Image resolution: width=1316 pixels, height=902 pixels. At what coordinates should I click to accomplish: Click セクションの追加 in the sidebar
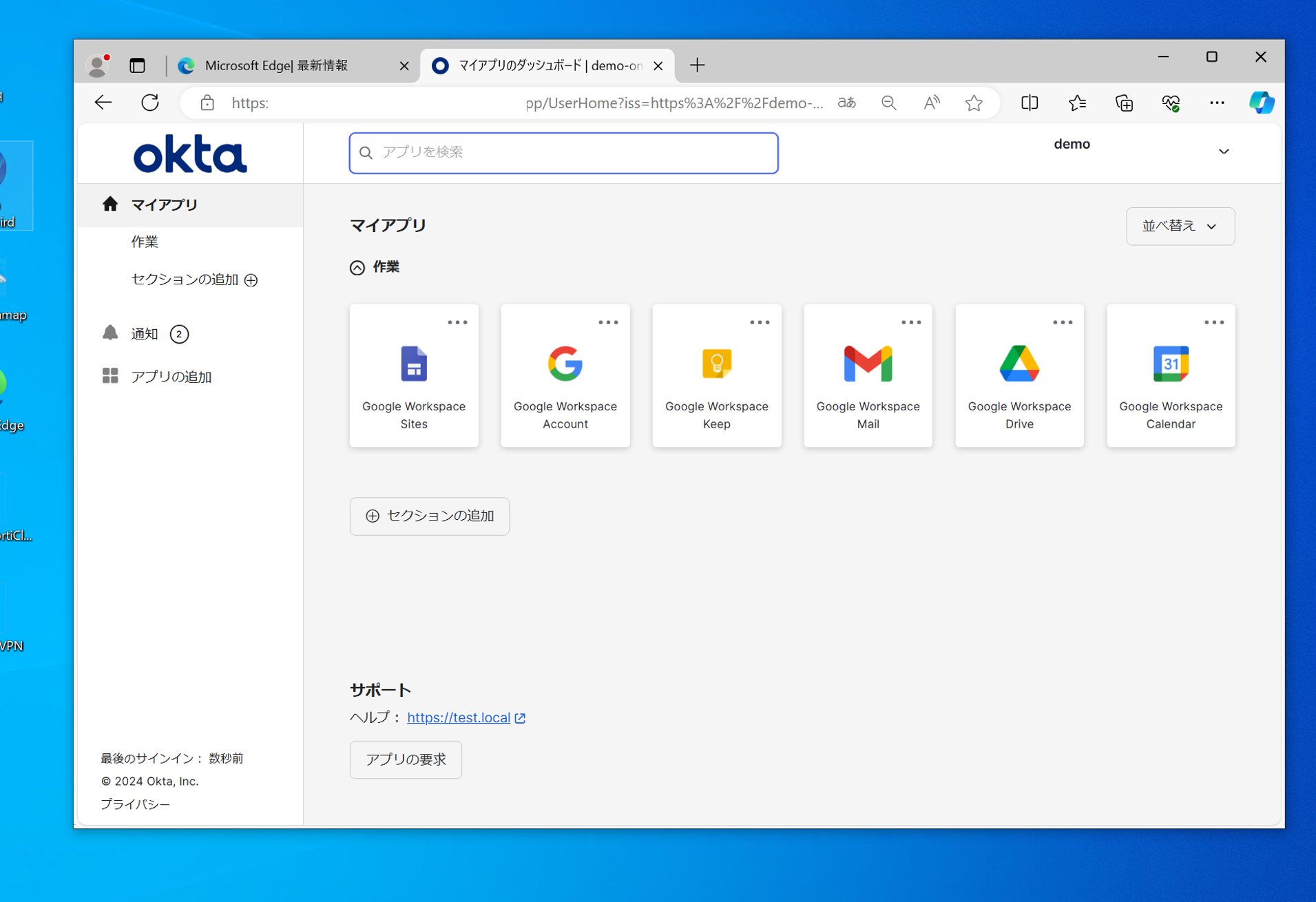click(x=185, y=279)
